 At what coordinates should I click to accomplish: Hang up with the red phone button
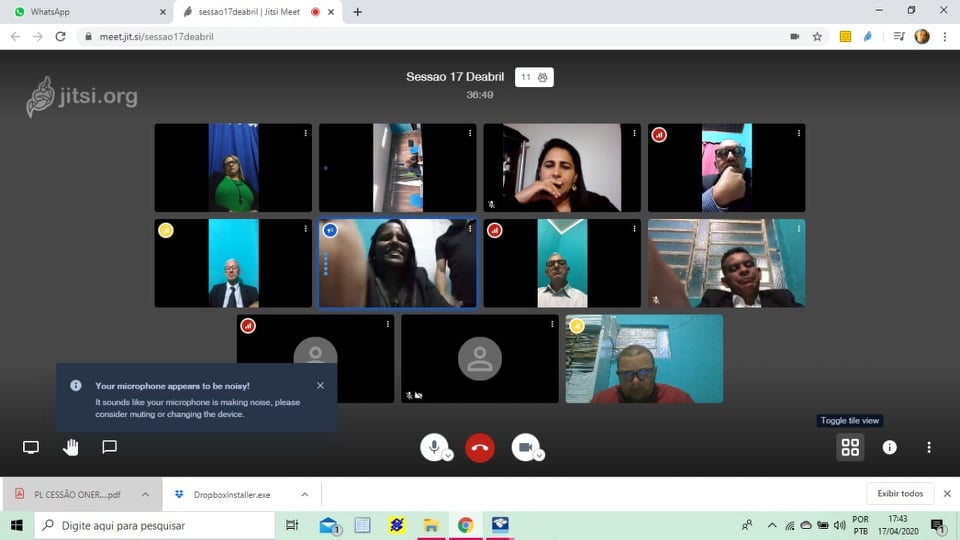[480, 448]
